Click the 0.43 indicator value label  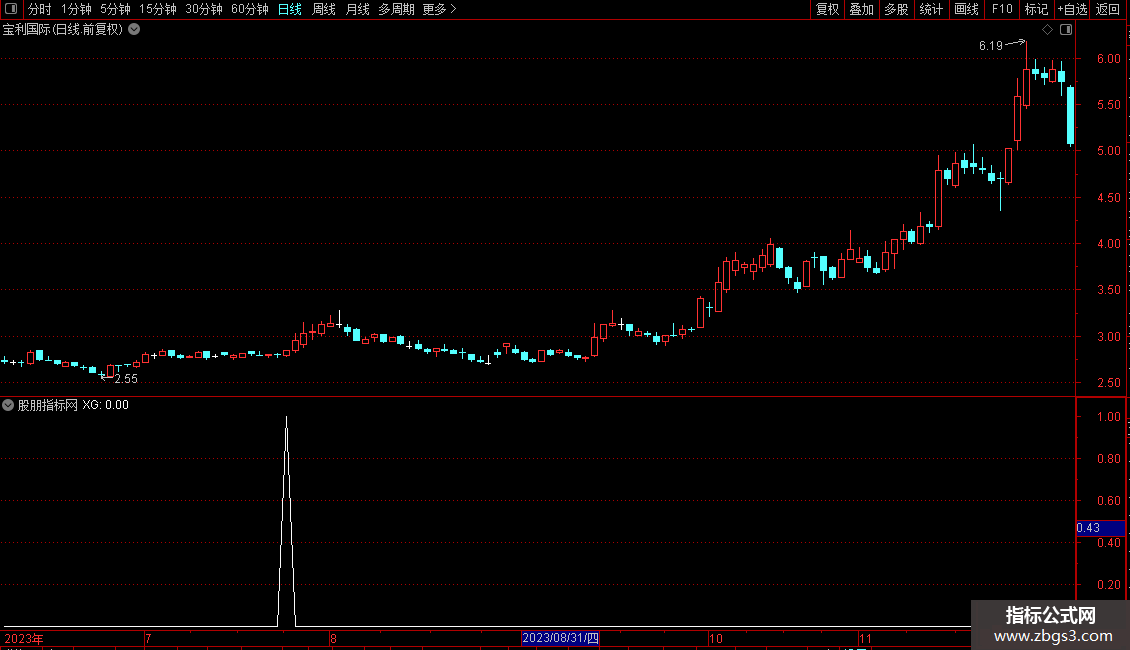(1088, 528)
